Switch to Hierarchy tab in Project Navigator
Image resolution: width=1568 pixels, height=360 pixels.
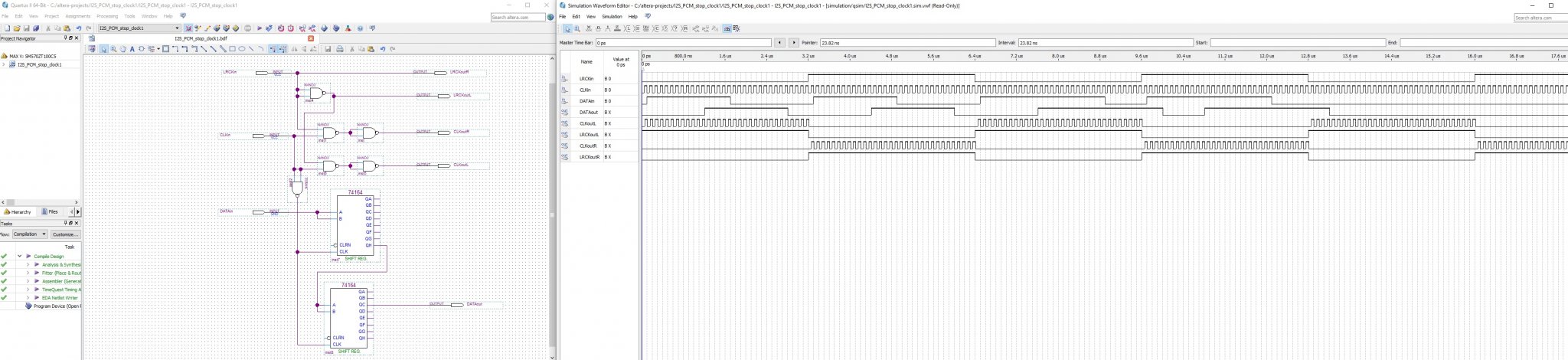coord(18,211)
